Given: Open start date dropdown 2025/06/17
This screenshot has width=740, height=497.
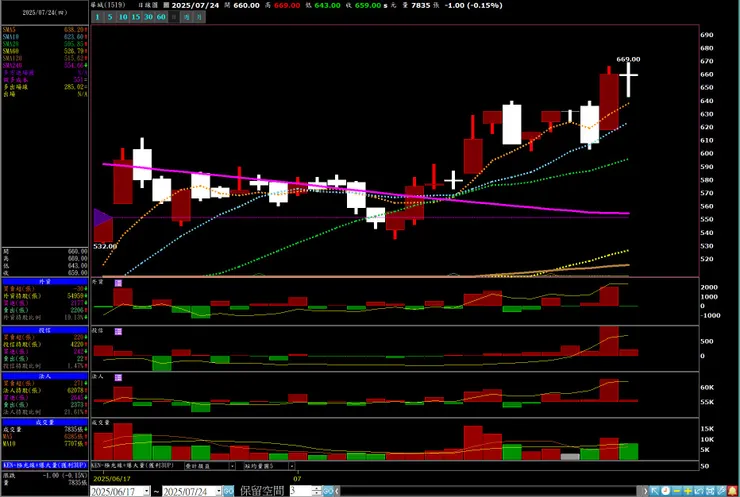Looking at the screenshot, I should point(146,491).
